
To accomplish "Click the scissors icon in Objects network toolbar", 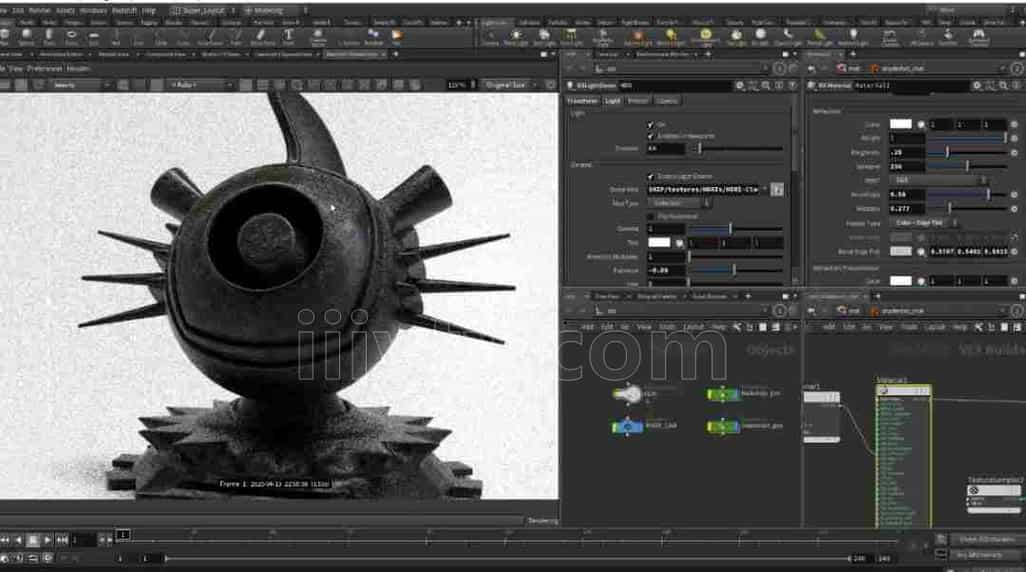I will click(x=737, y=327).
